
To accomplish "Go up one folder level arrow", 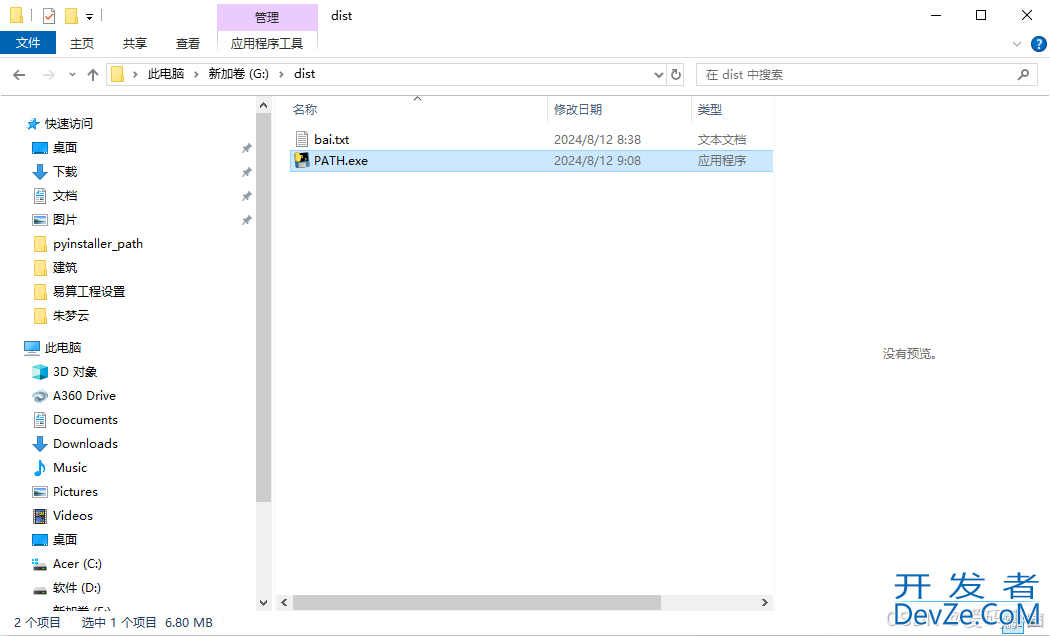I will tap(92, 74).
